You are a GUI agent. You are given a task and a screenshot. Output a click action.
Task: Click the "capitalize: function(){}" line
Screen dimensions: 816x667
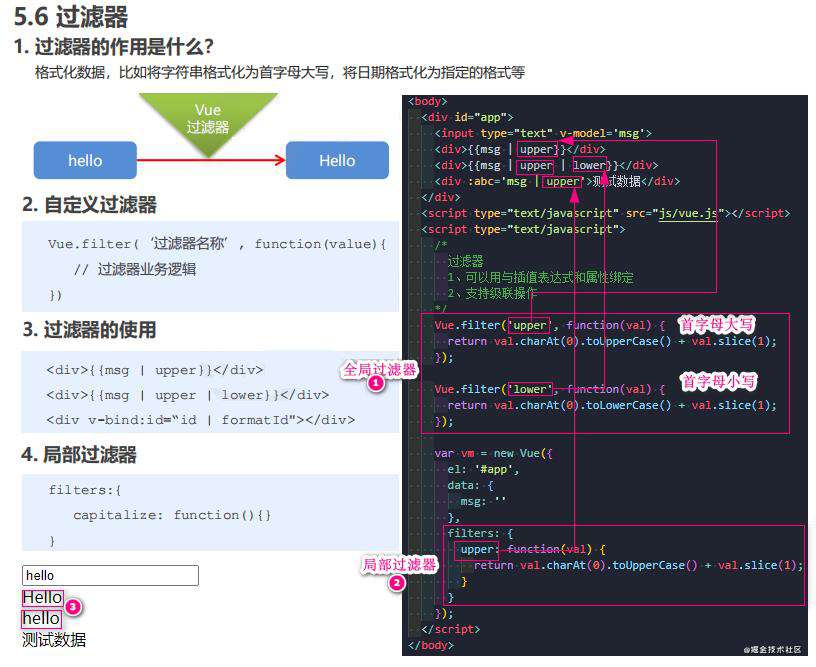click(172, 515)
